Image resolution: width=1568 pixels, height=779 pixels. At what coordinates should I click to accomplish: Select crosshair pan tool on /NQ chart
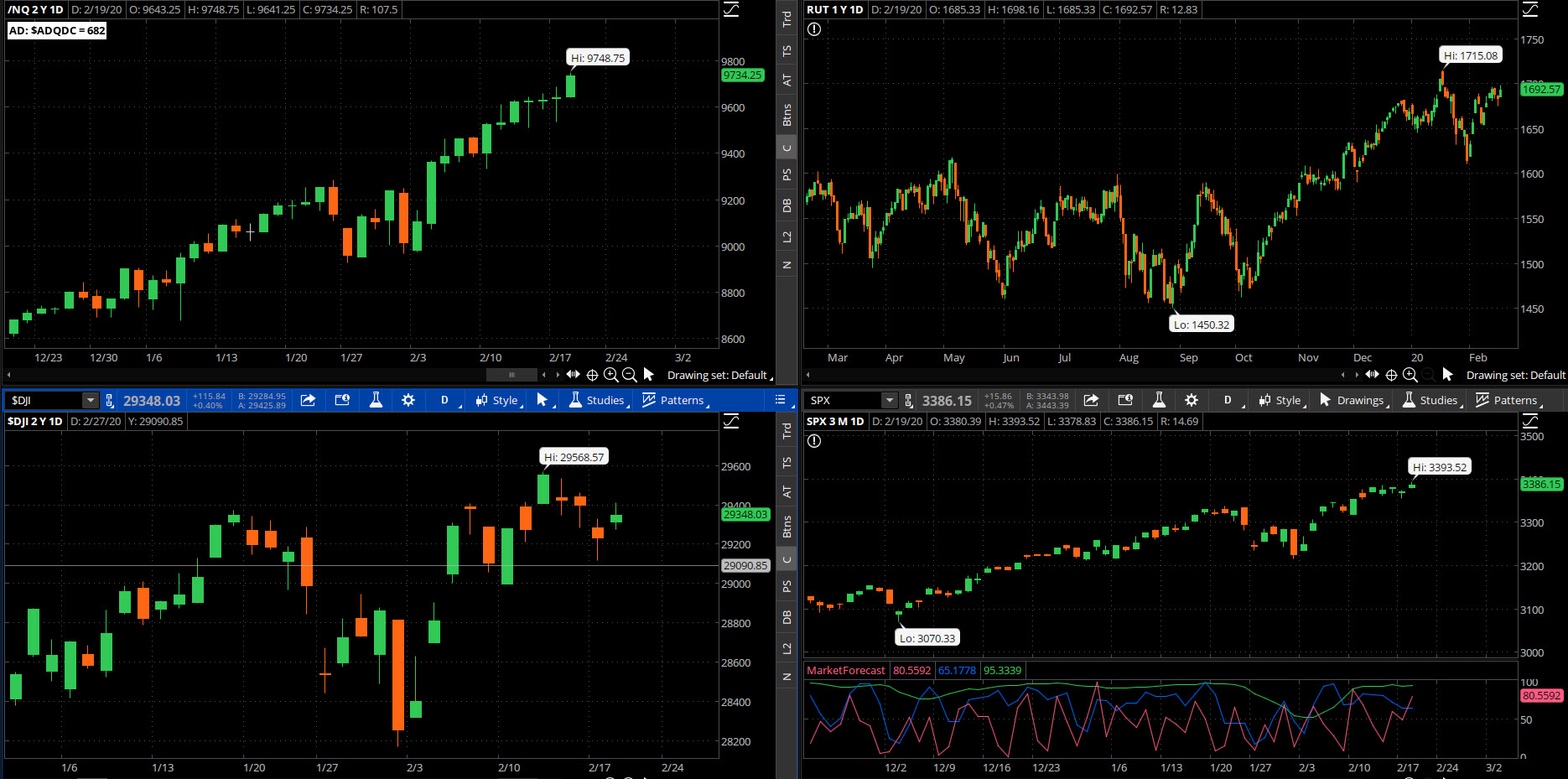pos(592,375)
